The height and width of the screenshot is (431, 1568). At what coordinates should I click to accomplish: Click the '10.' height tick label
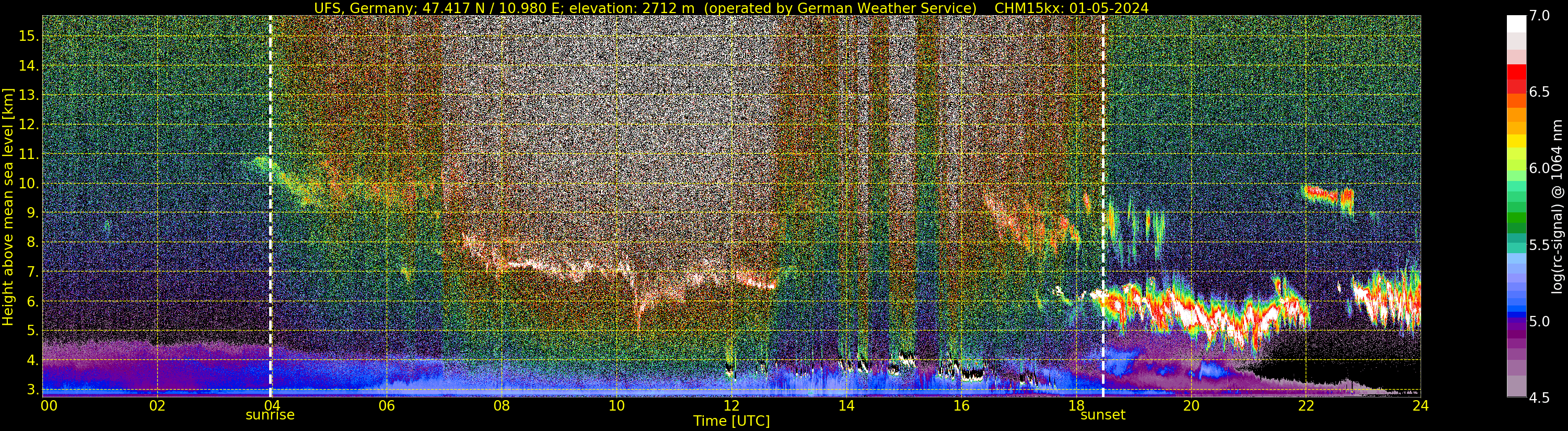pos(29,184)
